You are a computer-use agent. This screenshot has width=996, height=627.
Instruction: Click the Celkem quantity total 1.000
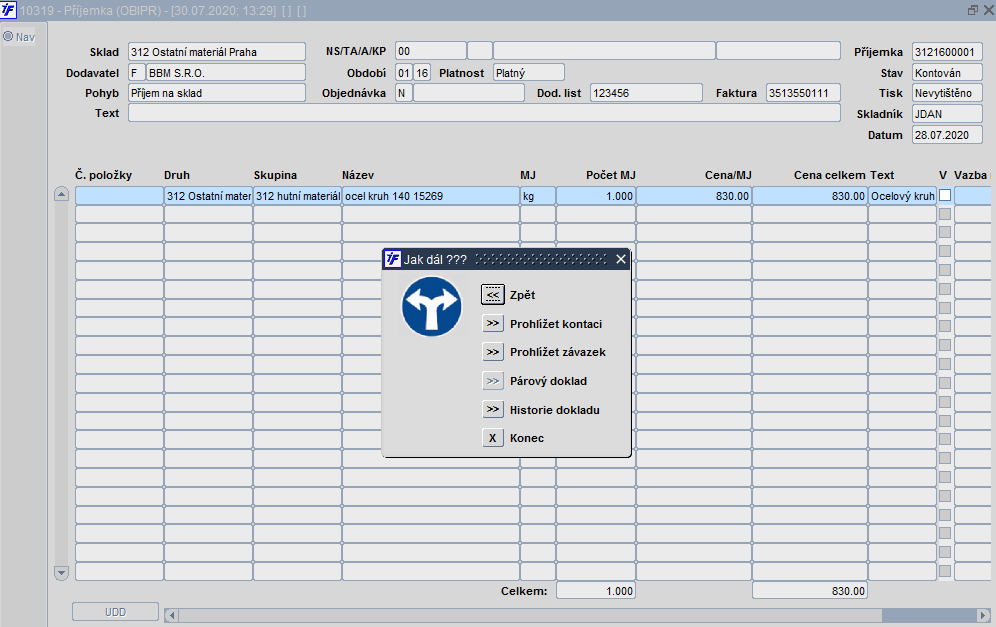596,591
